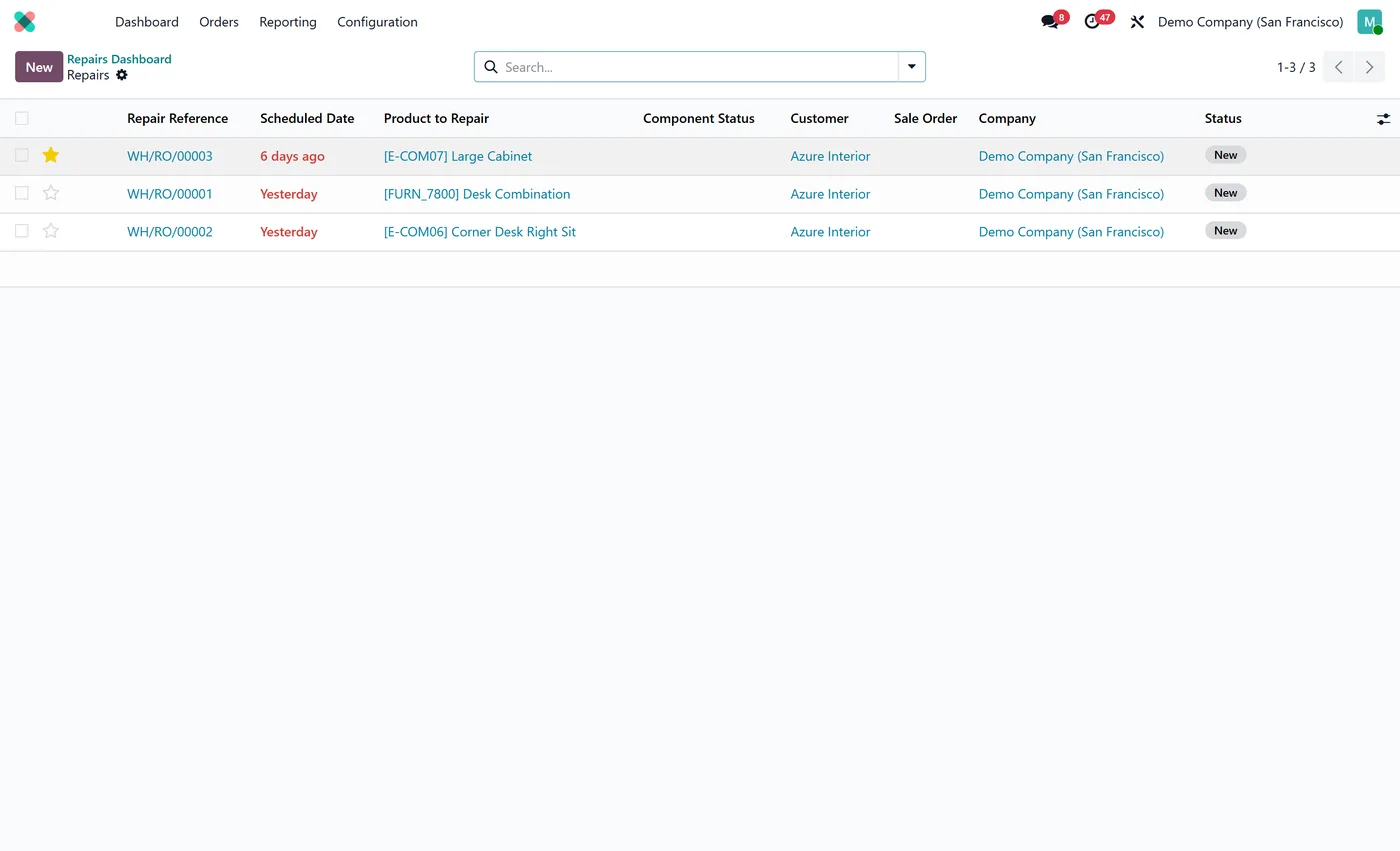
Task: Open the Reporting menu
Action: tap(288, 22)
